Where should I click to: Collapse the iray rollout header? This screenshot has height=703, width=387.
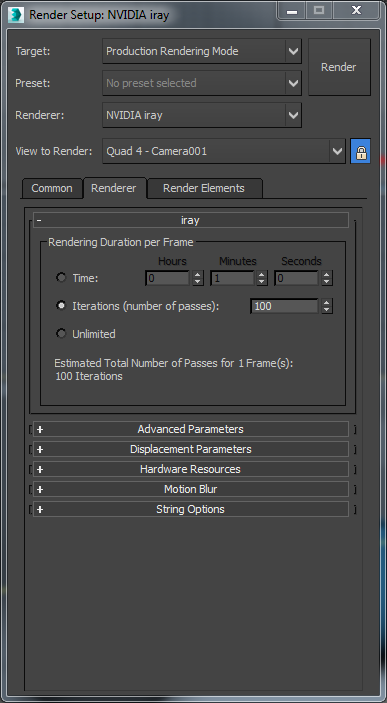coord(191,220)
